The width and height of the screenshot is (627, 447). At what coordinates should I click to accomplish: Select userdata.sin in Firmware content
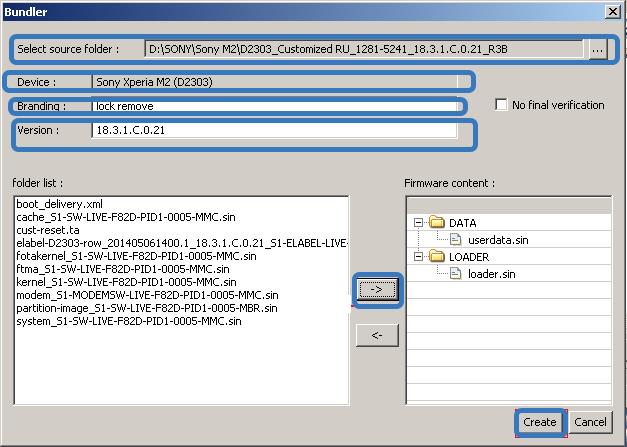[x=498, y=240]
